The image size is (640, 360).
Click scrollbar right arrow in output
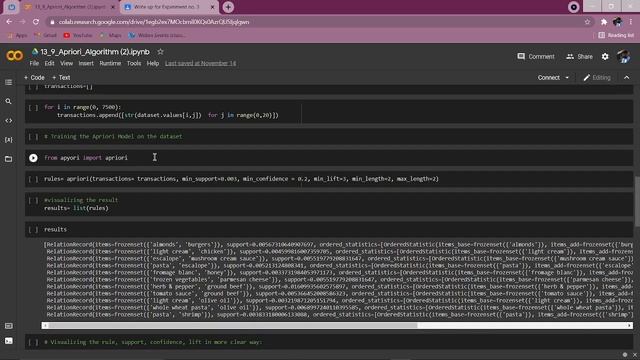pyautogui.click(x=630, y=326)
